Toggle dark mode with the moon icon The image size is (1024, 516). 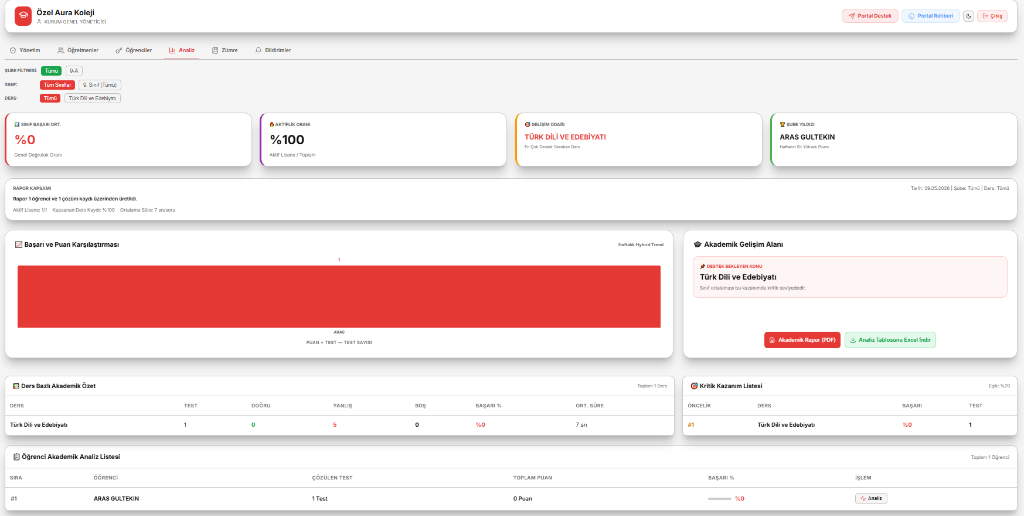pyautogui.click(x=968, y=16)
